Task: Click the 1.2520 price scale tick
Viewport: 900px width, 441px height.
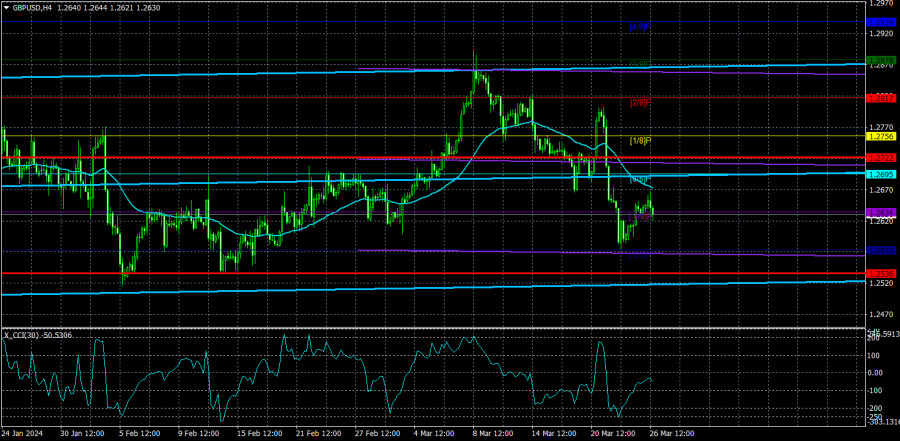Action: pos(882,284)
